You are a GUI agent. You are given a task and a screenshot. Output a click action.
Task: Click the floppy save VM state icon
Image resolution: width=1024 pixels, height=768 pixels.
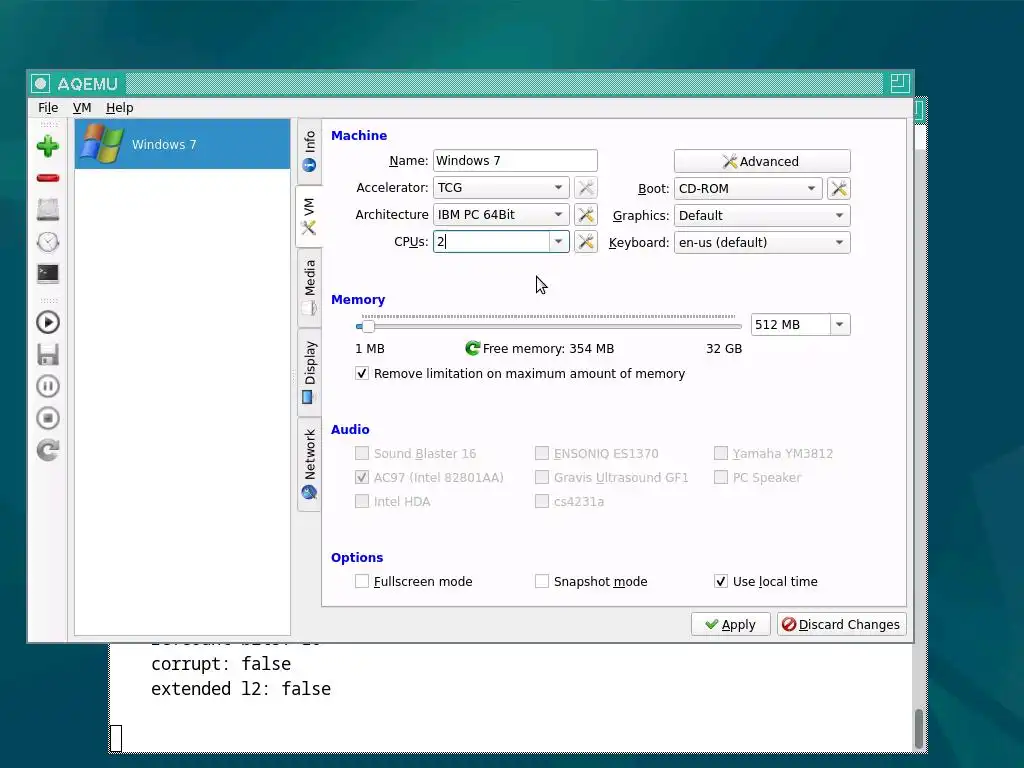pos(48,355)
